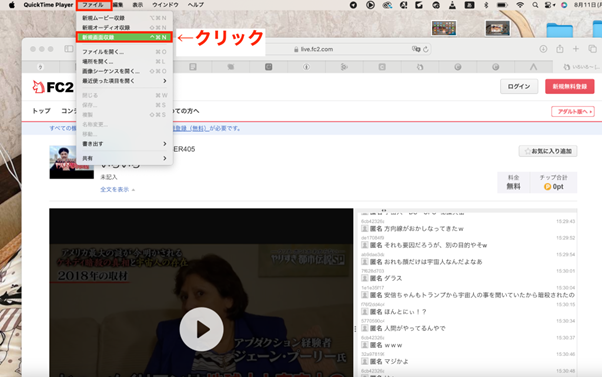Click the Apple logo menu
Image resolution: width=602 pixels, height=377 pixels.
coord(12,5)
